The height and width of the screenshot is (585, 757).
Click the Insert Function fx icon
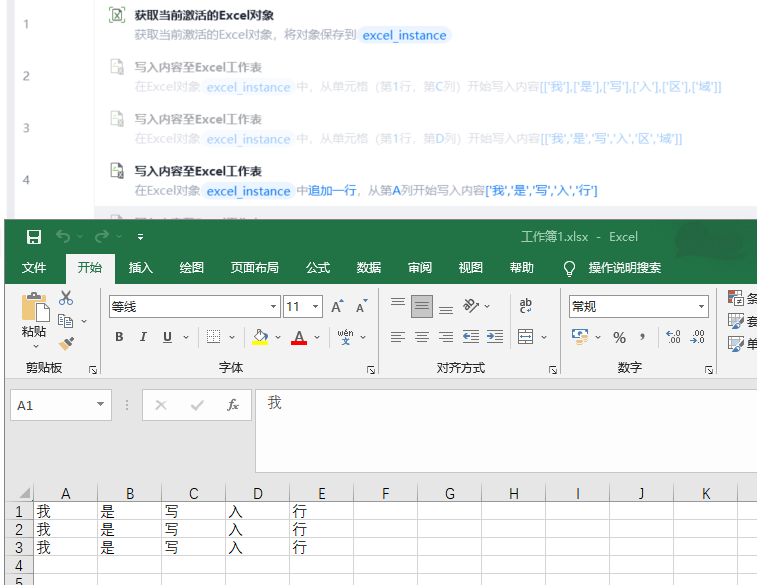233,405
